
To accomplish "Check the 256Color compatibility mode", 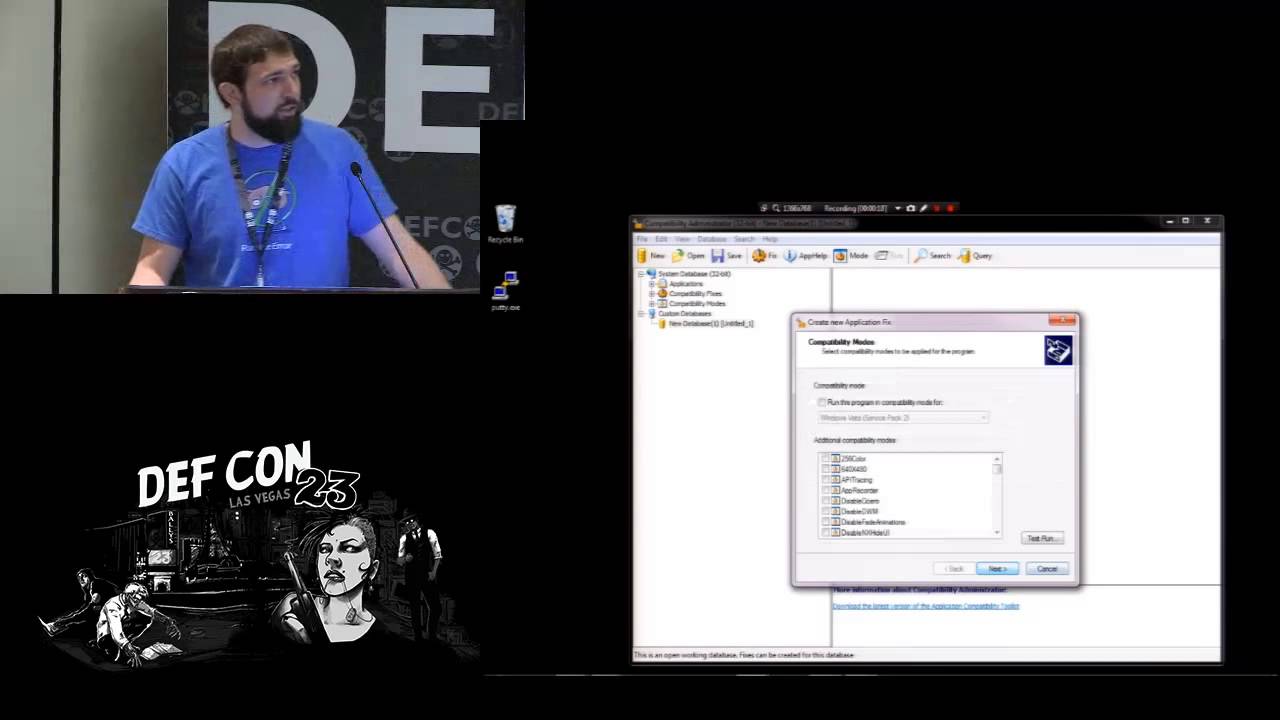I will tap(826, 459).
